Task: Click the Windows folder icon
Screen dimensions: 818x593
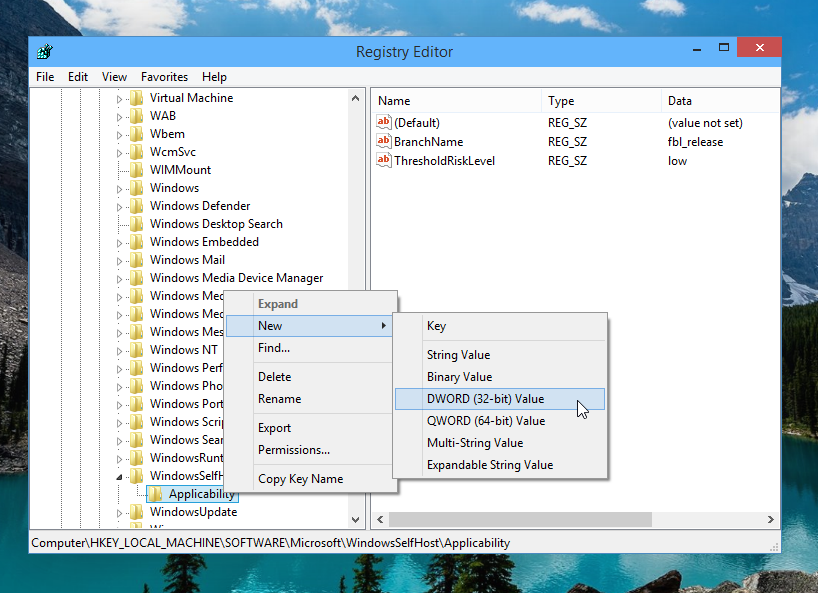Action: (137, 188)
